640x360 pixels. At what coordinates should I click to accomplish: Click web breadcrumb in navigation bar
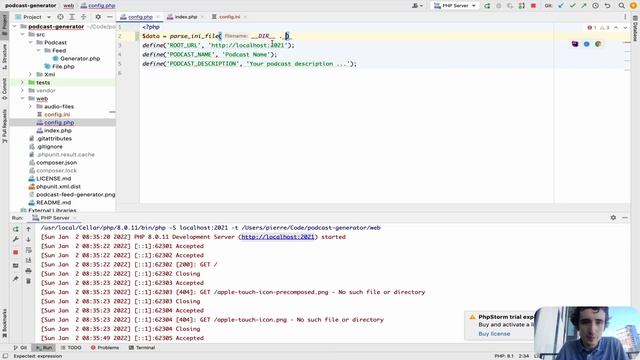click(x=69, y=6)
